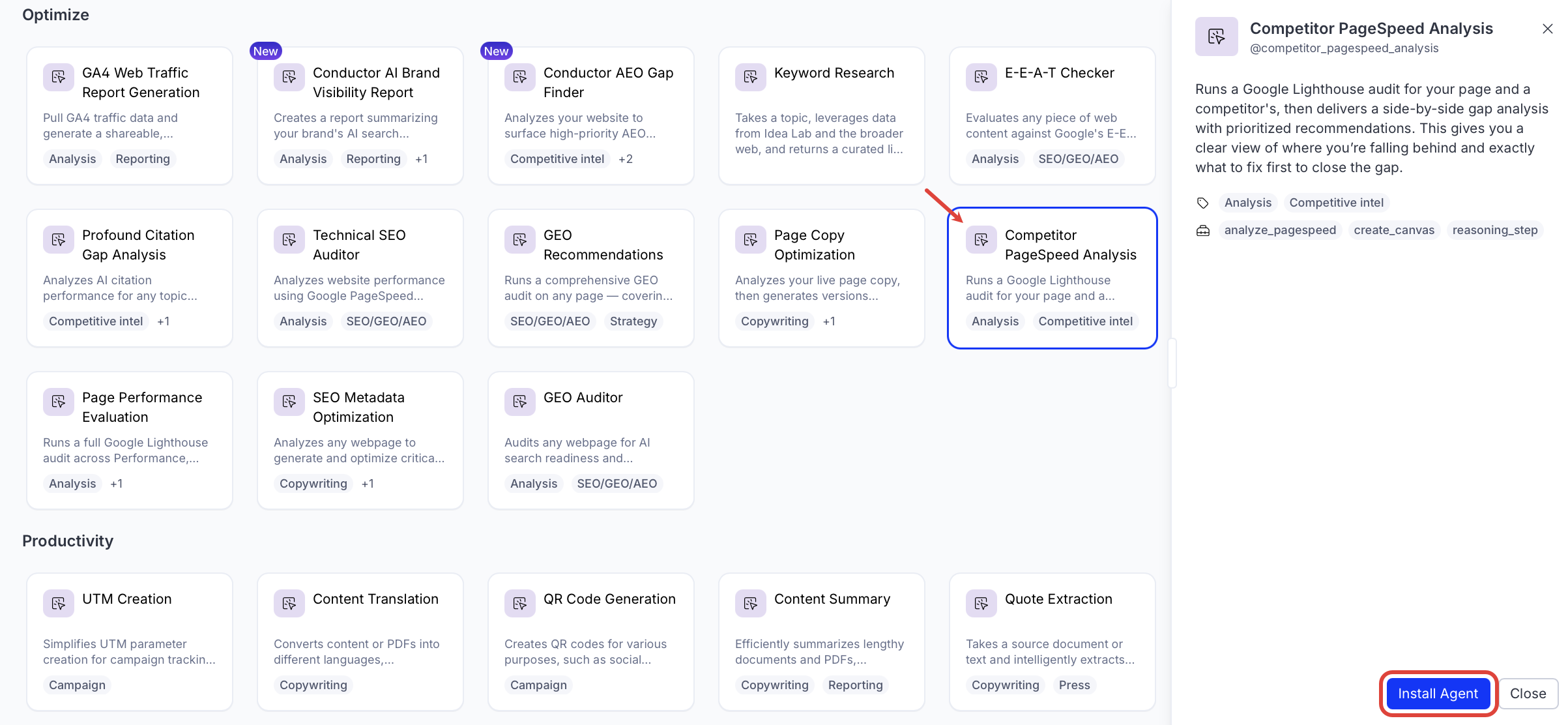Select the Competitive intel tag in details panel
Viewport: 1568px width, 725px height.
[1336, 203]
